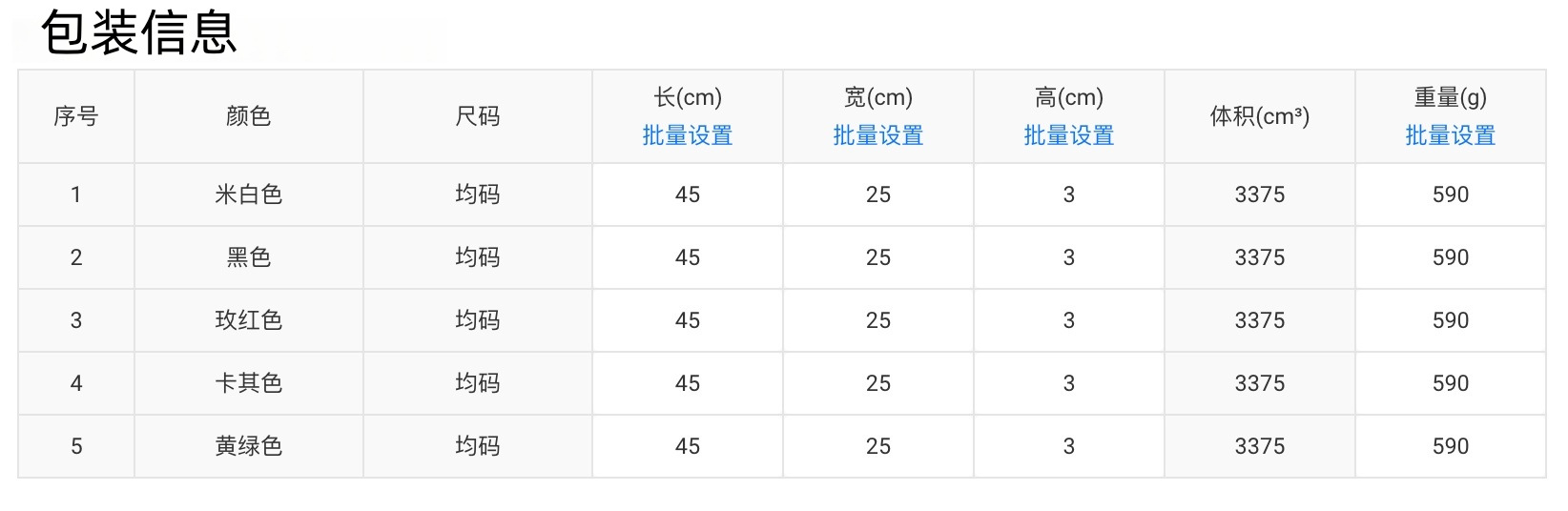The height and width of the screenshot is (511, 1568).
Task: Click the 黄绿色 color cell
Action: (x=249, y=446)
